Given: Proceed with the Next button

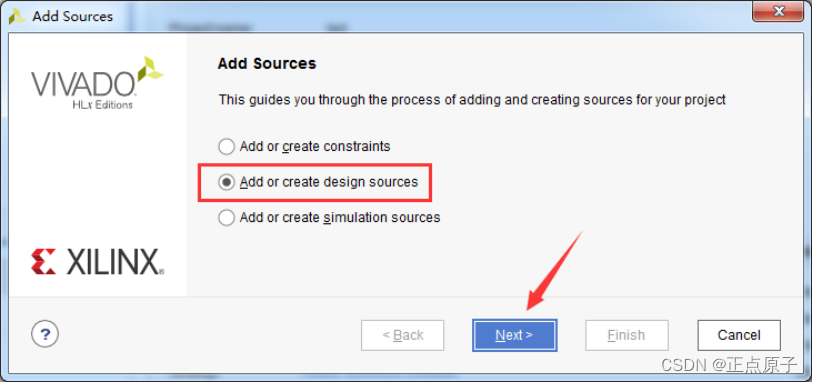Looking at the screenshot, I should point(514,335).
